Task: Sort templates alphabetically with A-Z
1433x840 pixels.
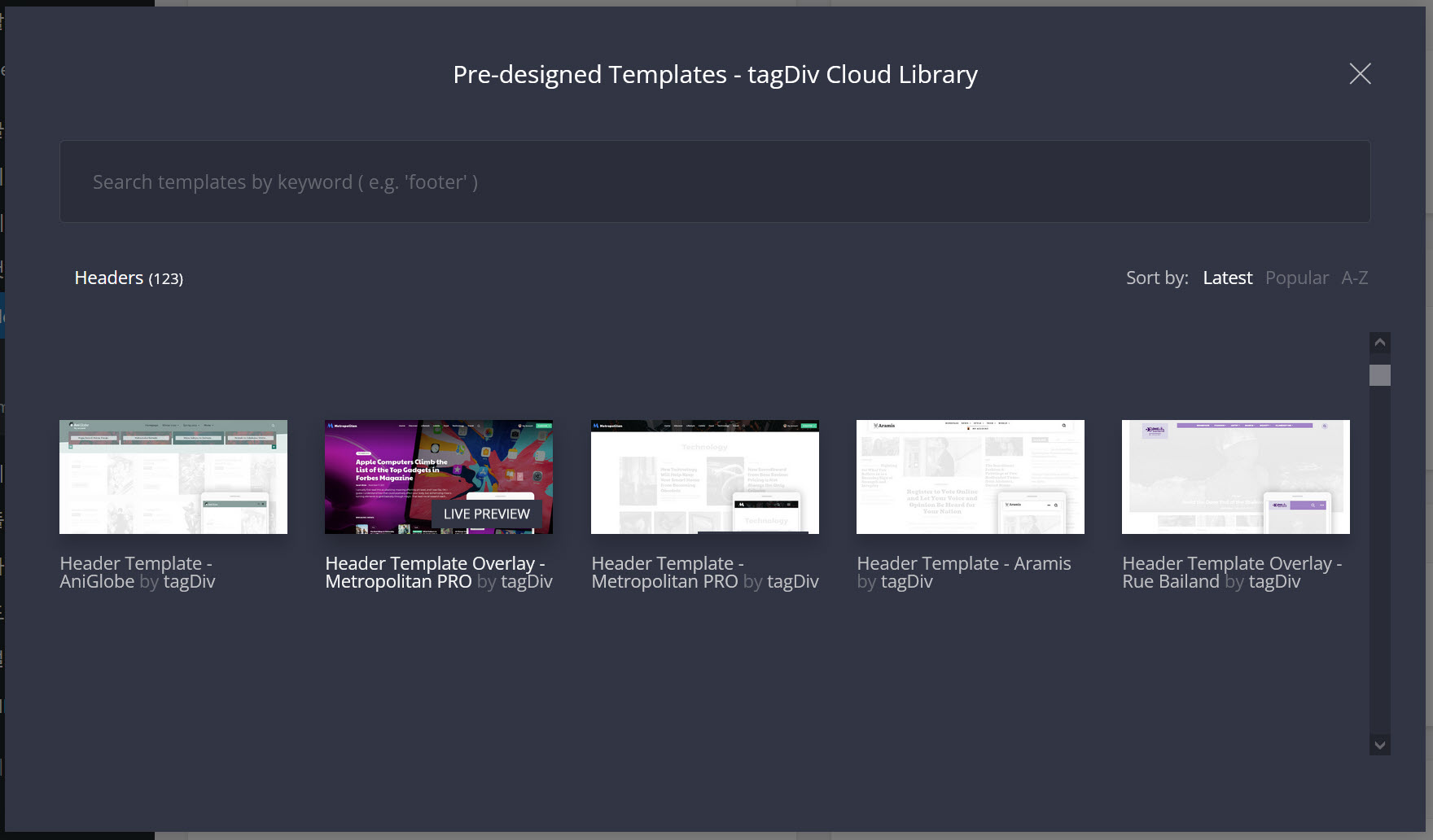Action: coord(1354,278)
